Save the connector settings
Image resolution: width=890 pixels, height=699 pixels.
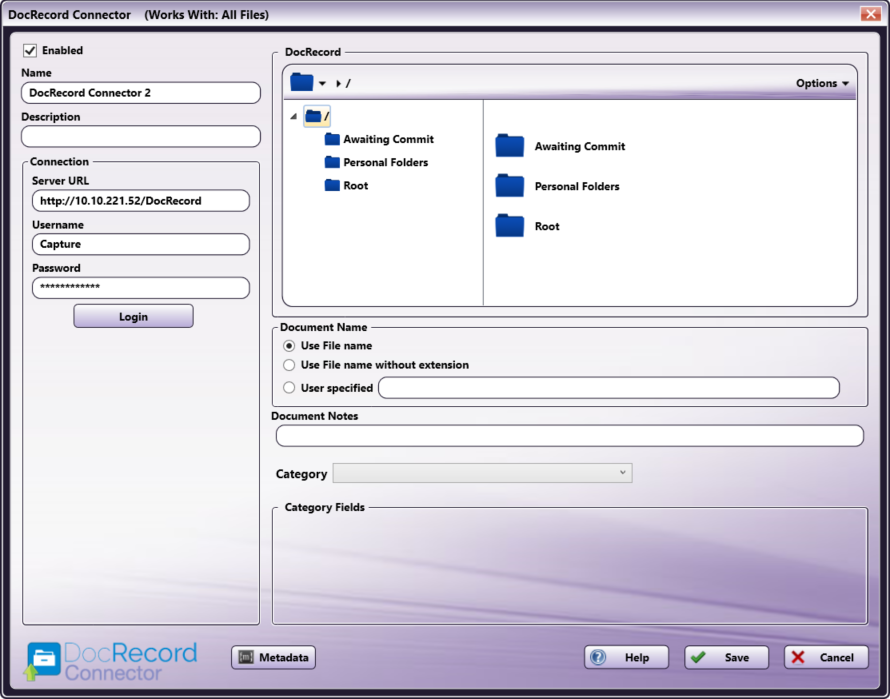point(726,658)
